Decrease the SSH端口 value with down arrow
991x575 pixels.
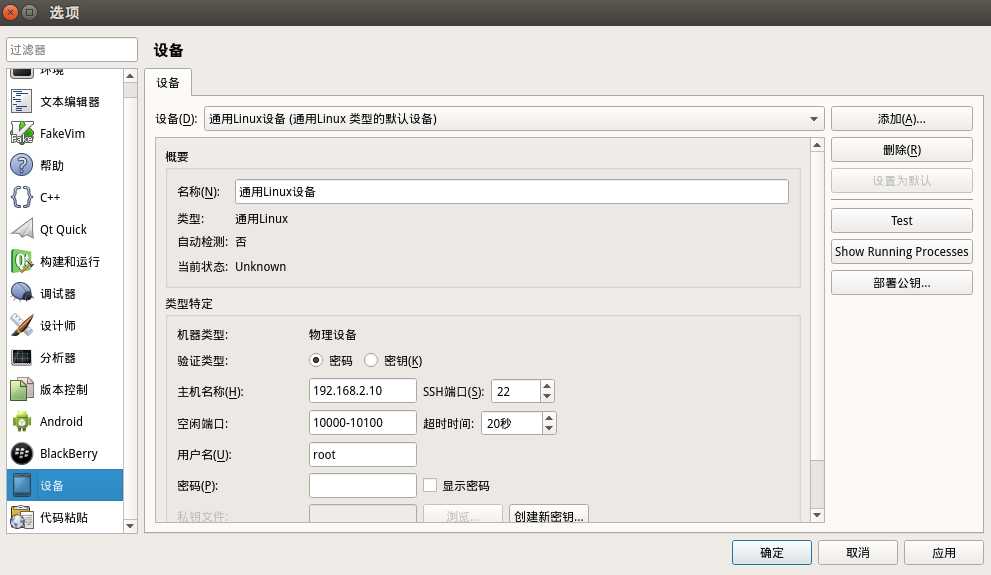pos(547,397)
